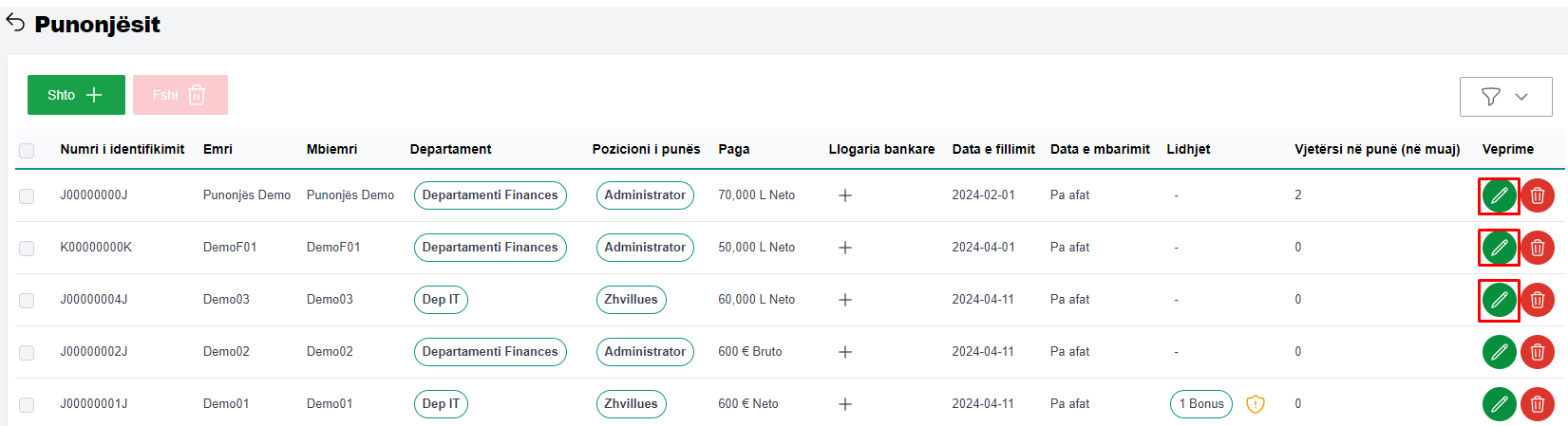Edit the Demo03 employee row
Screen dimensions: 1568x426
tap(1499, 300)
